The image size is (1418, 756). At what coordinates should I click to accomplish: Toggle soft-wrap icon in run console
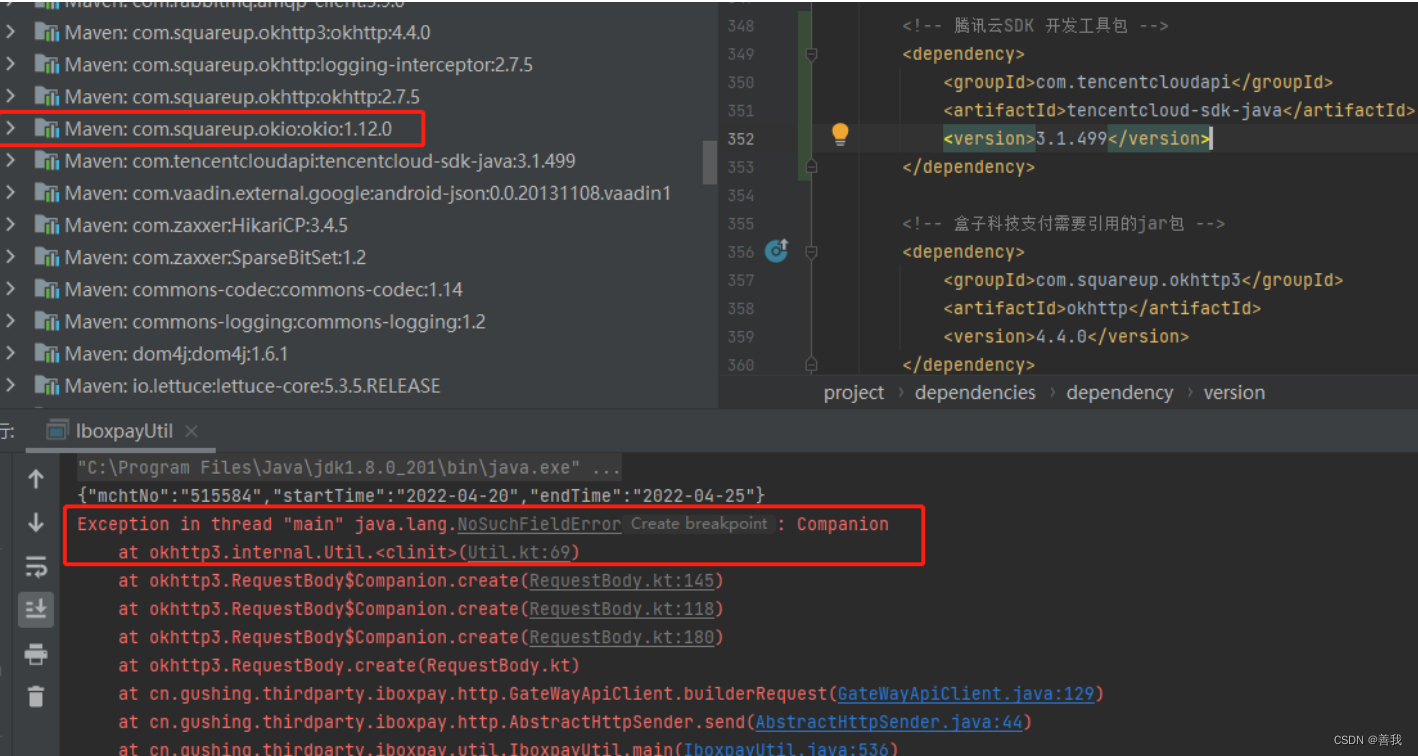click(35, 567)
